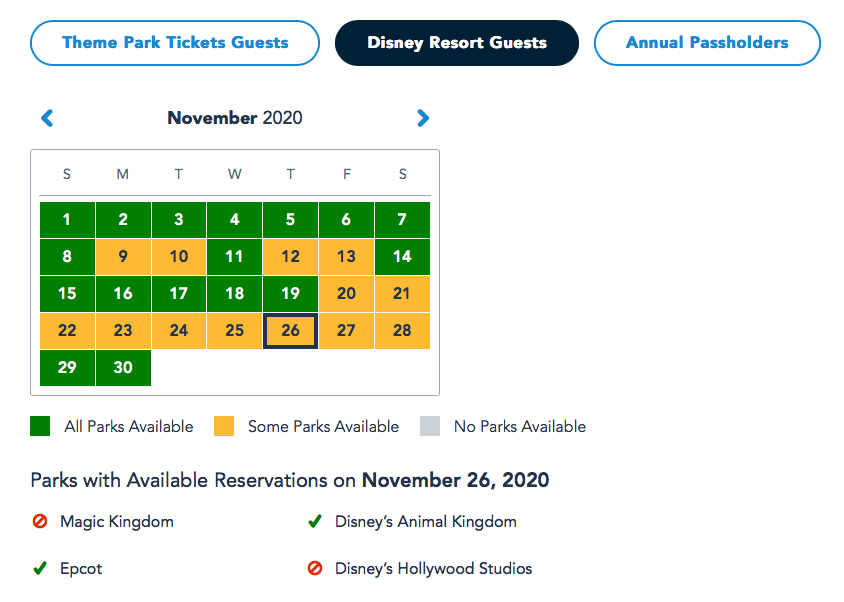Viewport: 844px width, 602px height.
Task: Click the November 2020 month heading
Action: pyautogui.click(x=235, y=118)
